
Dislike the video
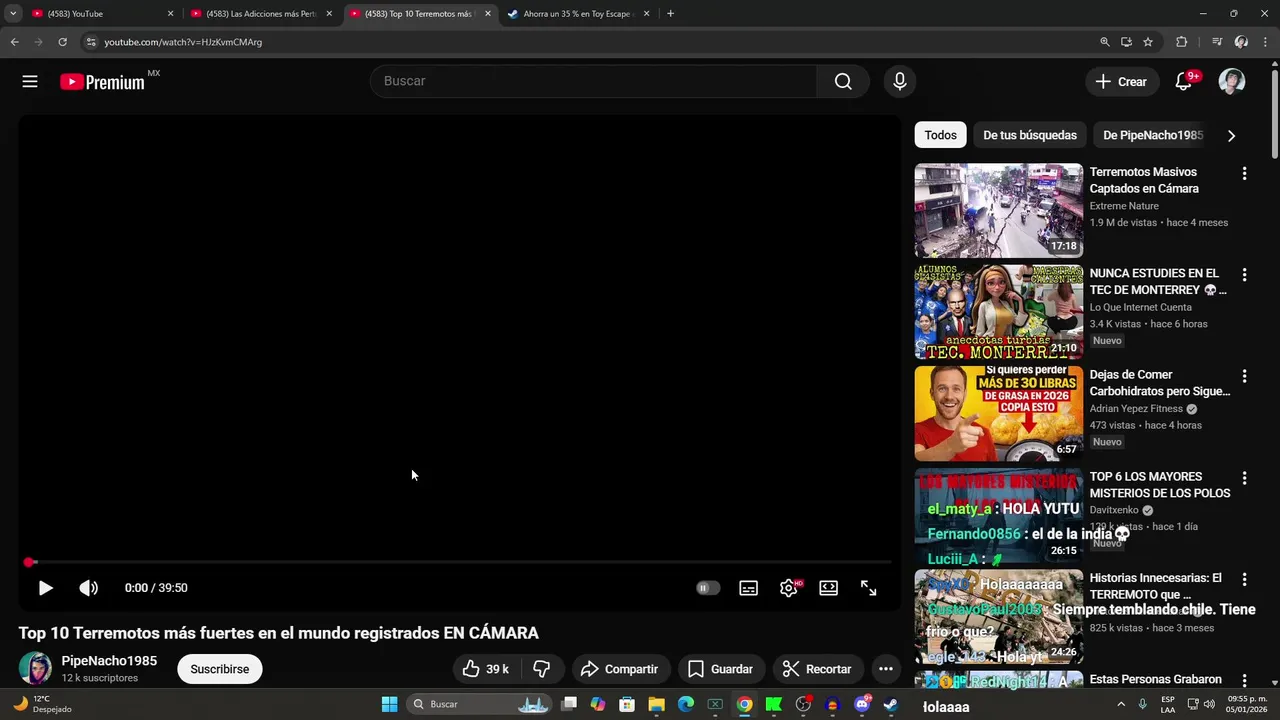pos(542,669)
